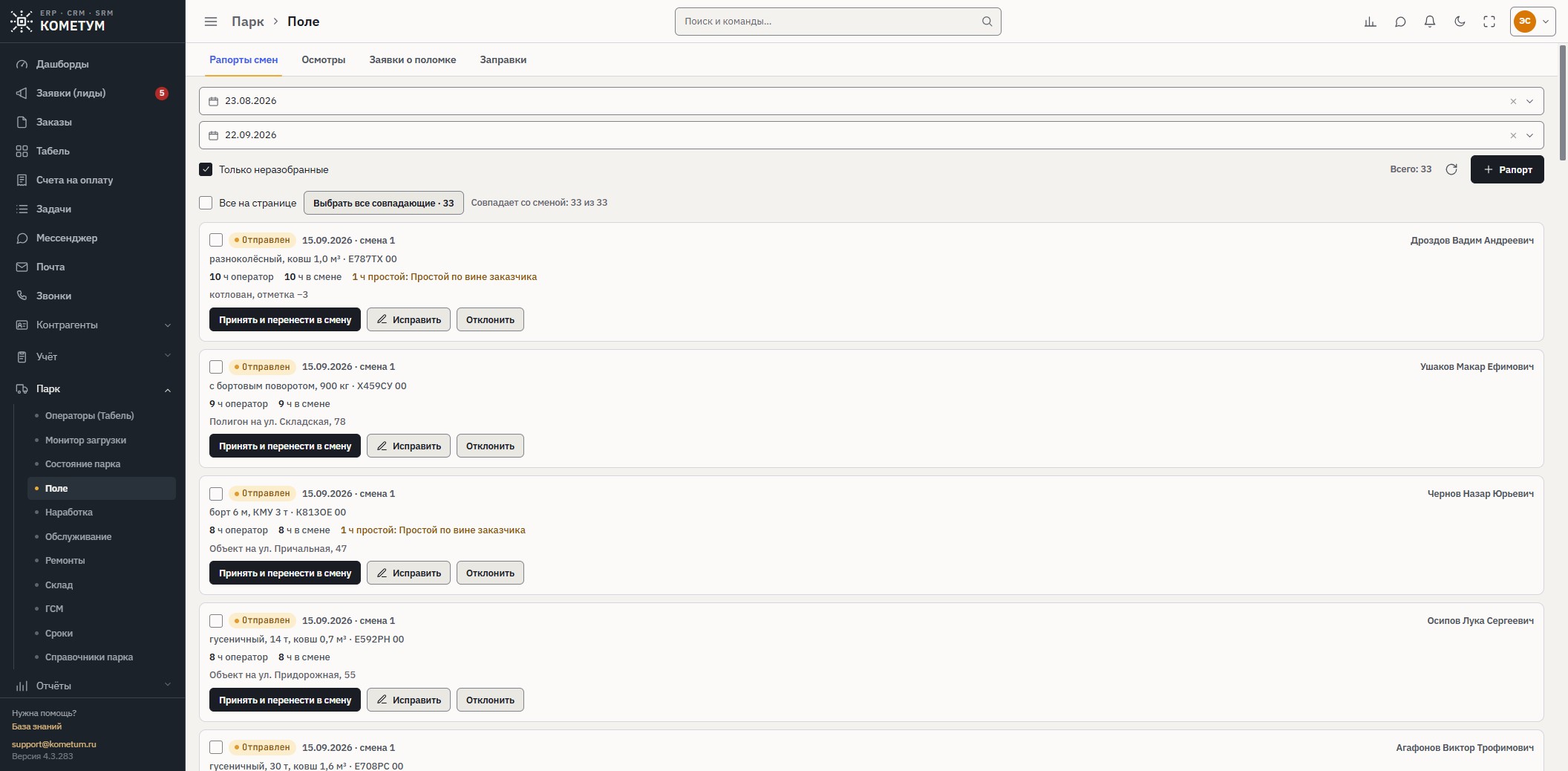Viewport: 1568px width, 771px height.
Task: Clear the 23.08.2026 date field
Action: click(1513, 101)
